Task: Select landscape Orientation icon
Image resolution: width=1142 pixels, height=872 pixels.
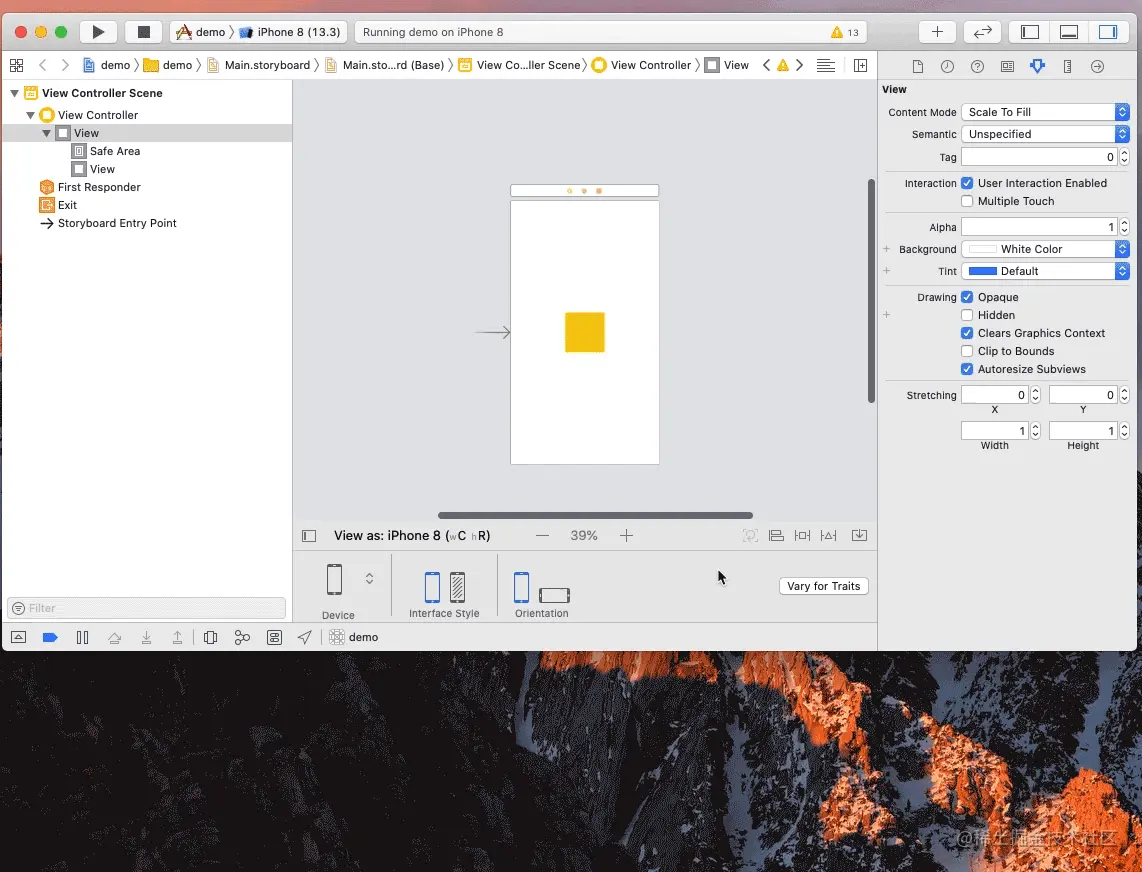Action: pyautogui.click(x=554, y=595)
